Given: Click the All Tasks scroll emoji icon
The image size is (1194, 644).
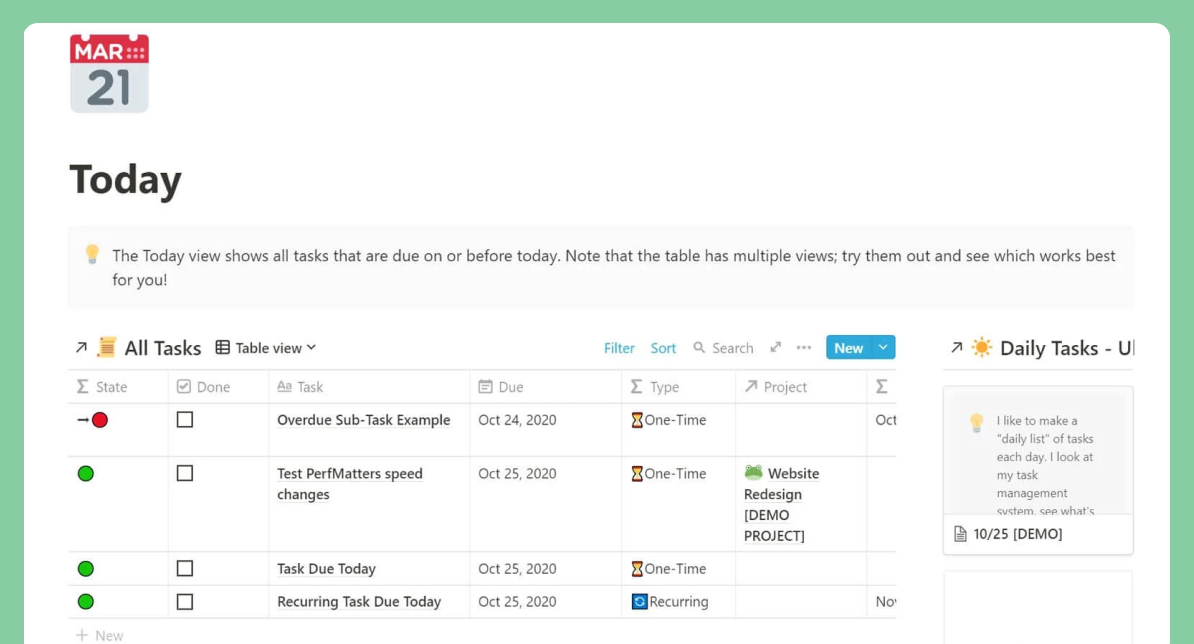Looking at the screenshot, I should click(107, 347).
